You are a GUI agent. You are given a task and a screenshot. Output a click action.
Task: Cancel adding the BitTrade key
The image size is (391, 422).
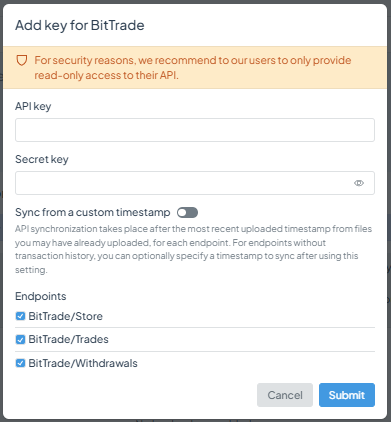point(285,395)
